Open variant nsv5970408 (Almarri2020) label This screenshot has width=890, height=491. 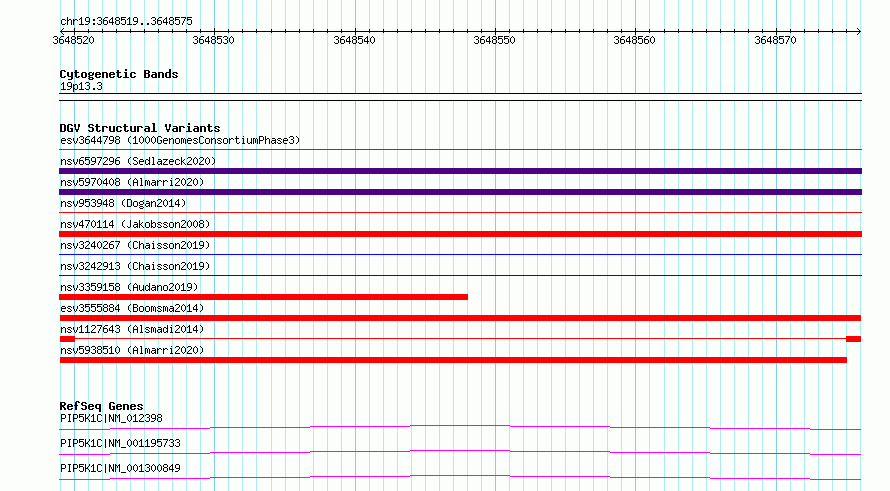(x=132, y=182)
